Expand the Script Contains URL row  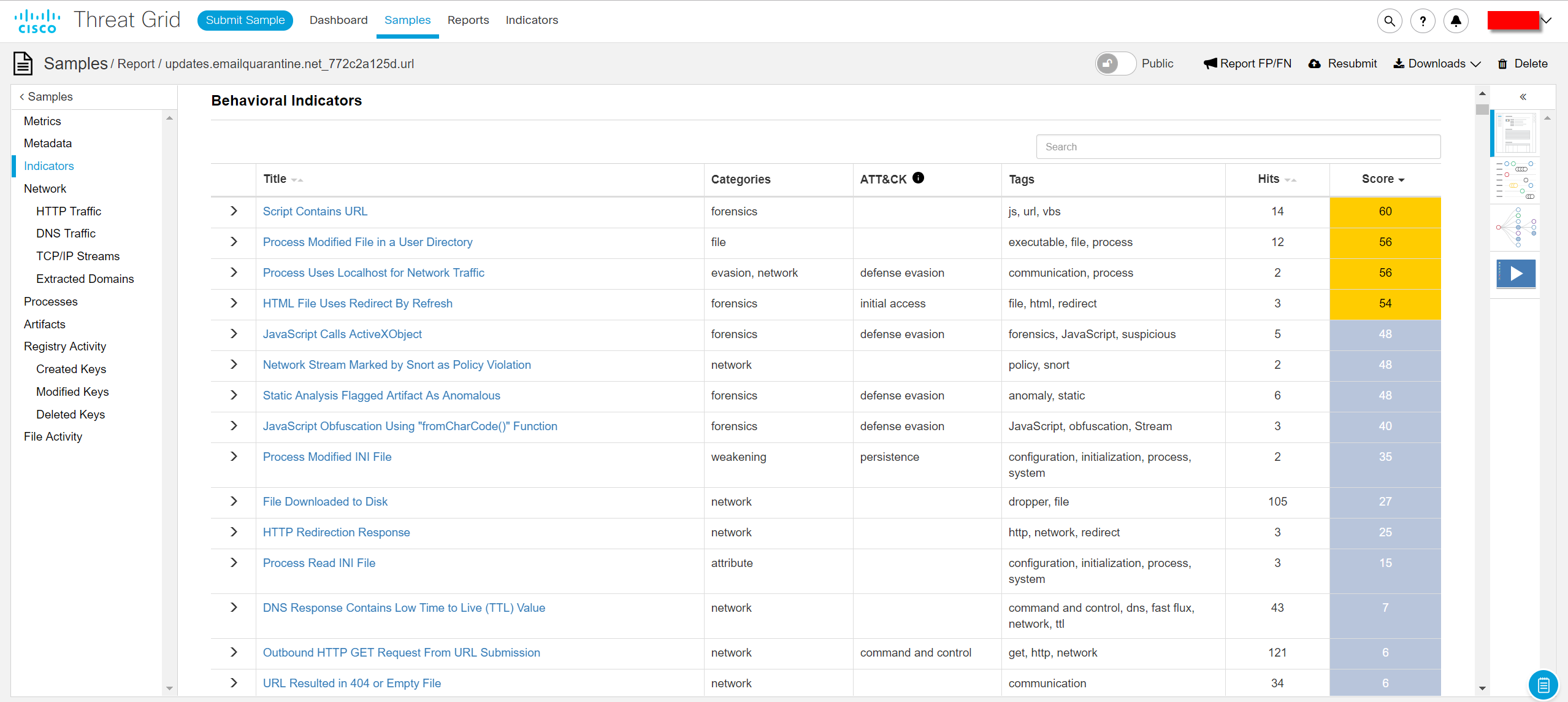pyautogui.click(x=234, y=211)
